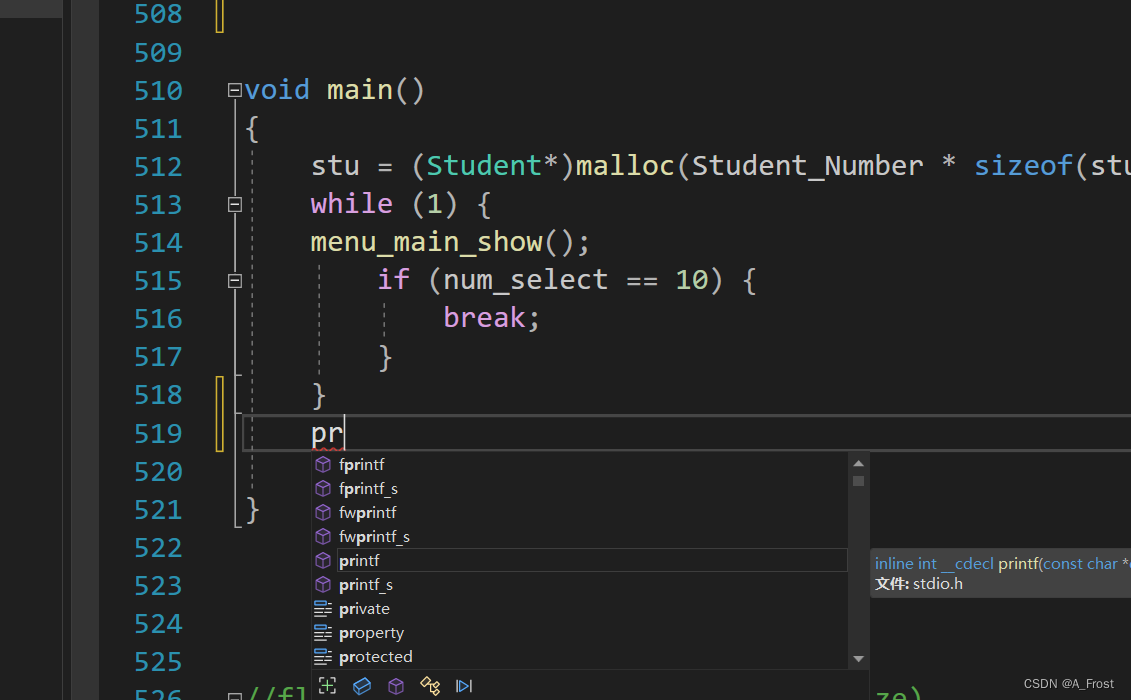Click stdio.h in the printf tooltip
The image size is (1131, 700).
(x=937, y=583)
